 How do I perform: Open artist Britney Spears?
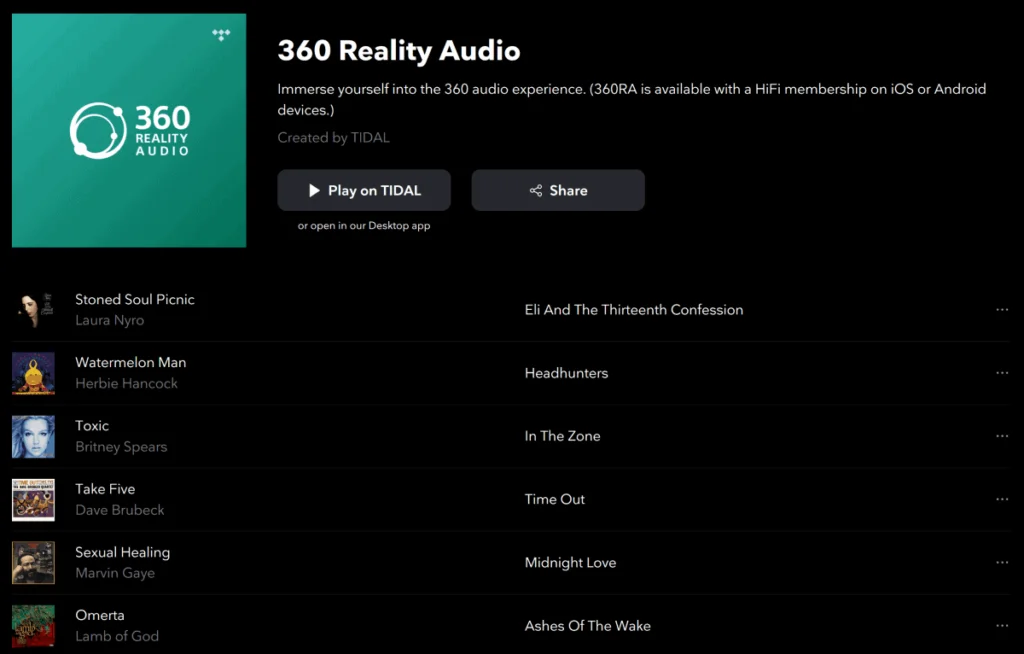point(121,447)
